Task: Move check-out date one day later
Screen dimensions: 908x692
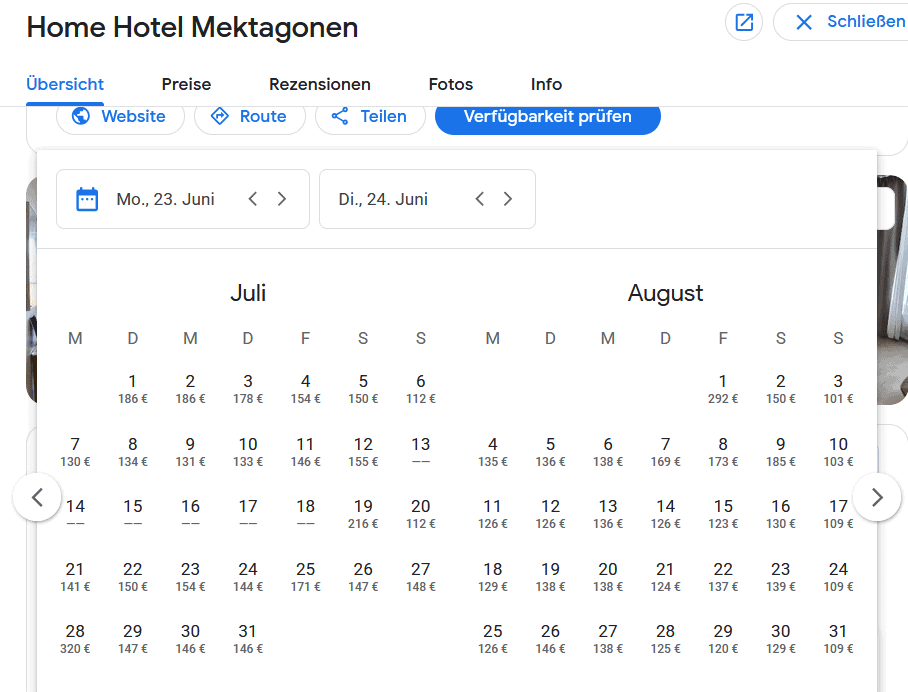Action: pos(508,199)
